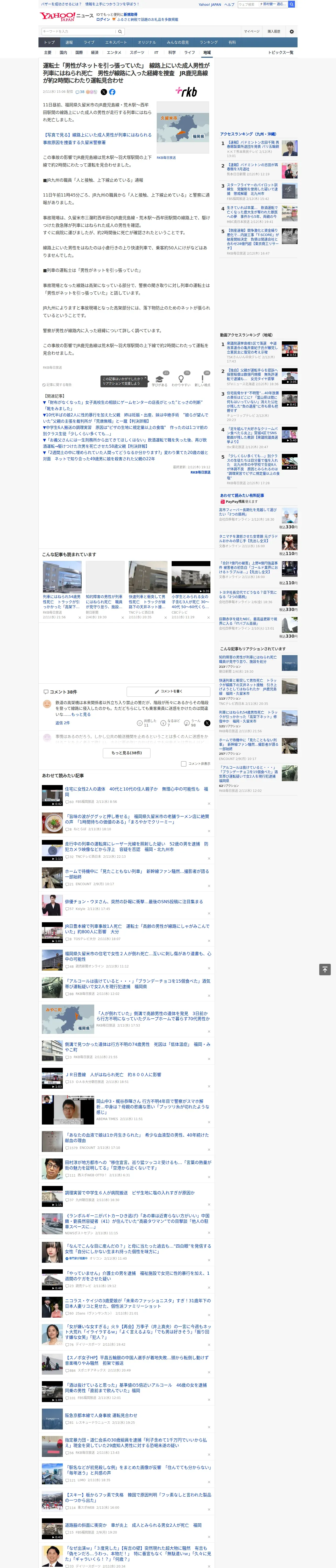
Task: Click first commenter's avatar
Action: [47, 704]
